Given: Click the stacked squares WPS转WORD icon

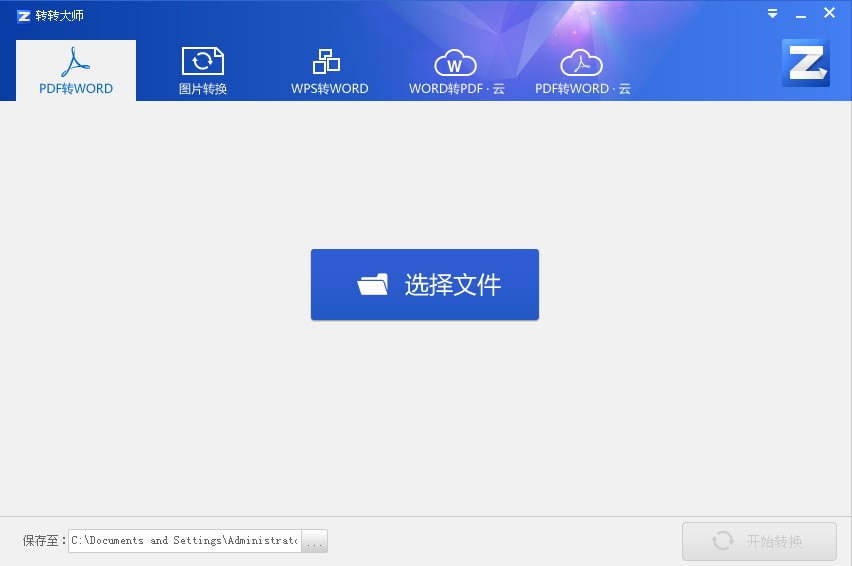Looking at the screenshot, I should click(x=327, y=61).
